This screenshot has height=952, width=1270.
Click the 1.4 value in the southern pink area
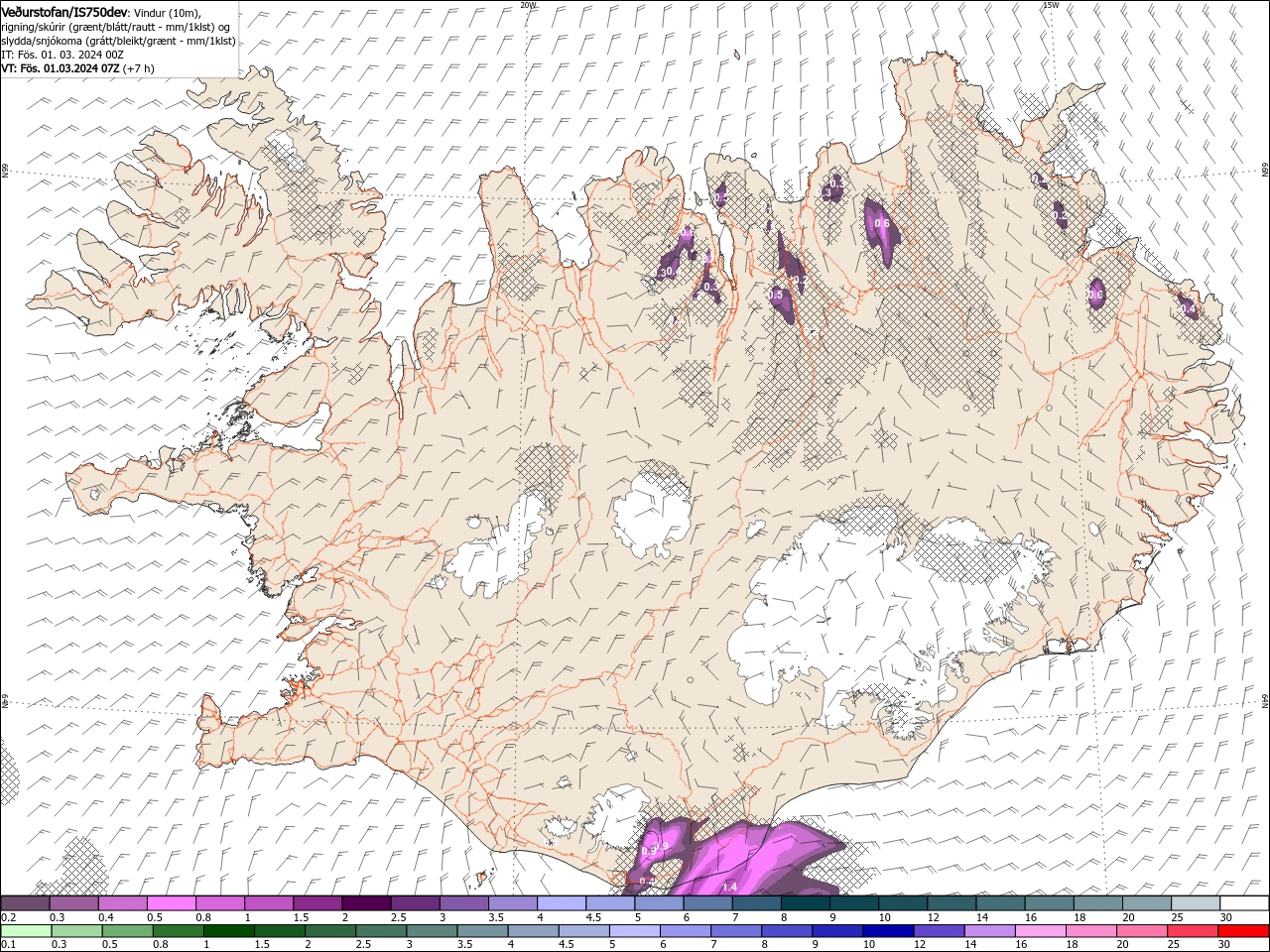click(x=730, y=887)
